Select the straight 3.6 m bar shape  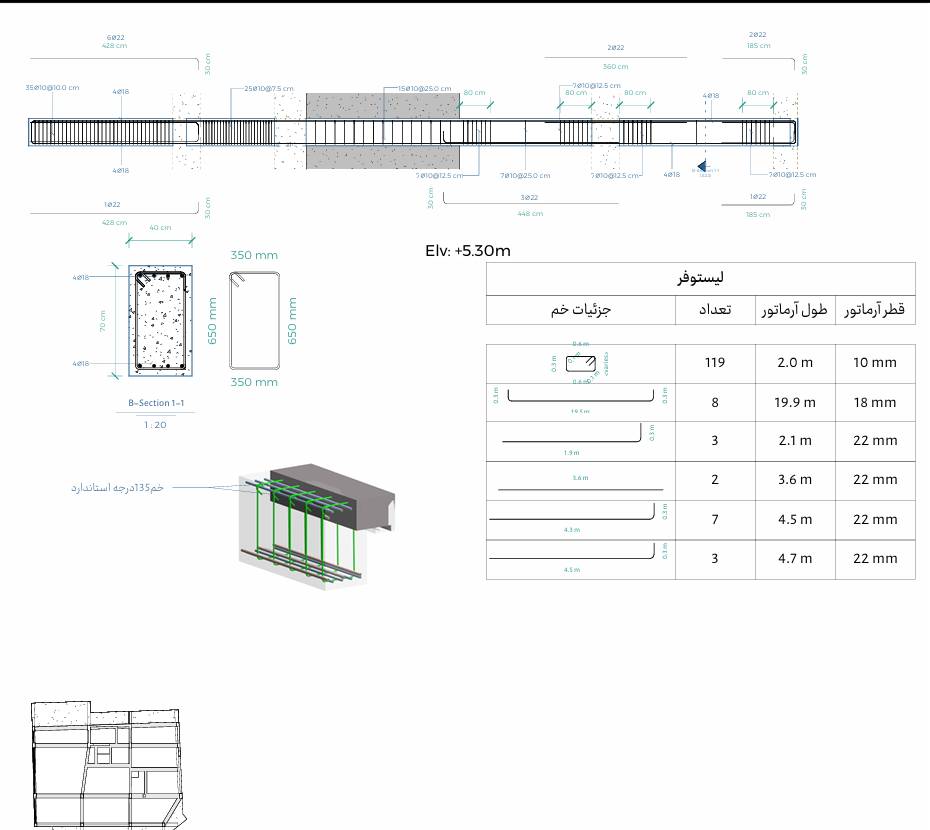coord(580,486)
